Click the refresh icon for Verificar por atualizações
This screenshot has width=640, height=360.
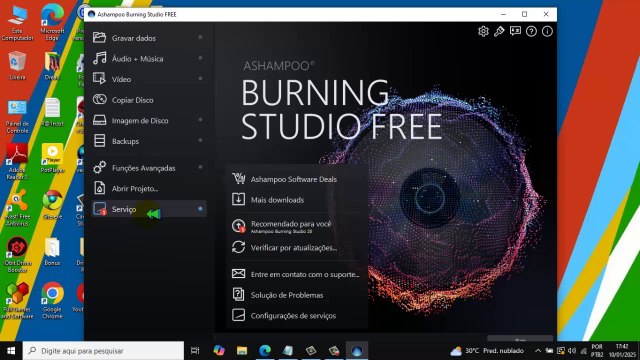238,247
